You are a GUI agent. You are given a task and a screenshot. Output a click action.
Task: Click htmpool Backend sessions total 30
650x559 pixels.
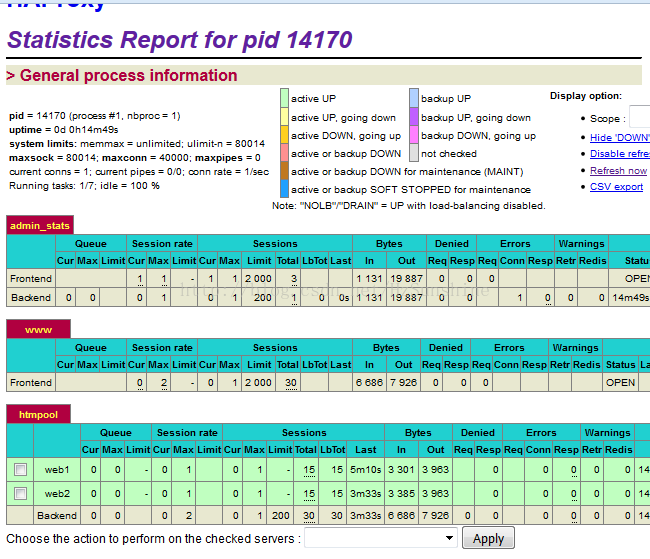[309, 515]
